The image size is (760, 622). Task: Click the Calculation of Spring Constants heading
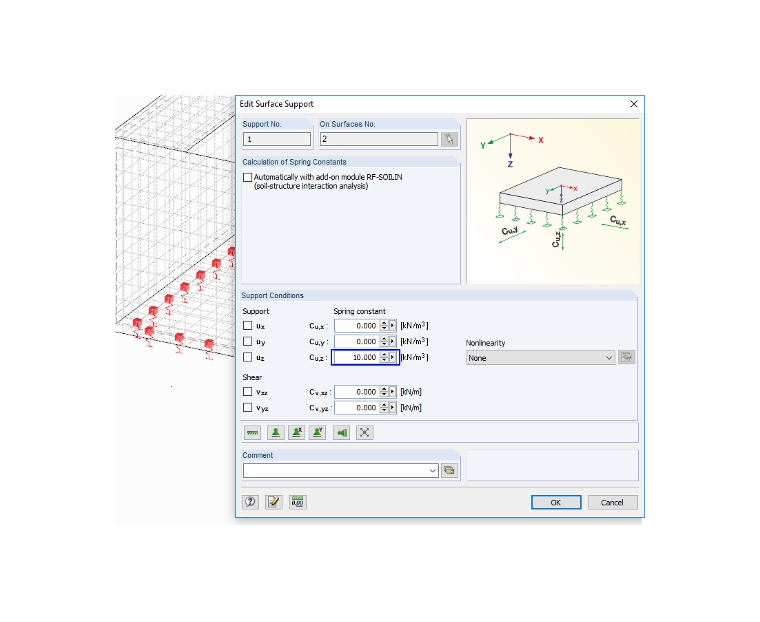pyautogui.click(x=294, y=162)
